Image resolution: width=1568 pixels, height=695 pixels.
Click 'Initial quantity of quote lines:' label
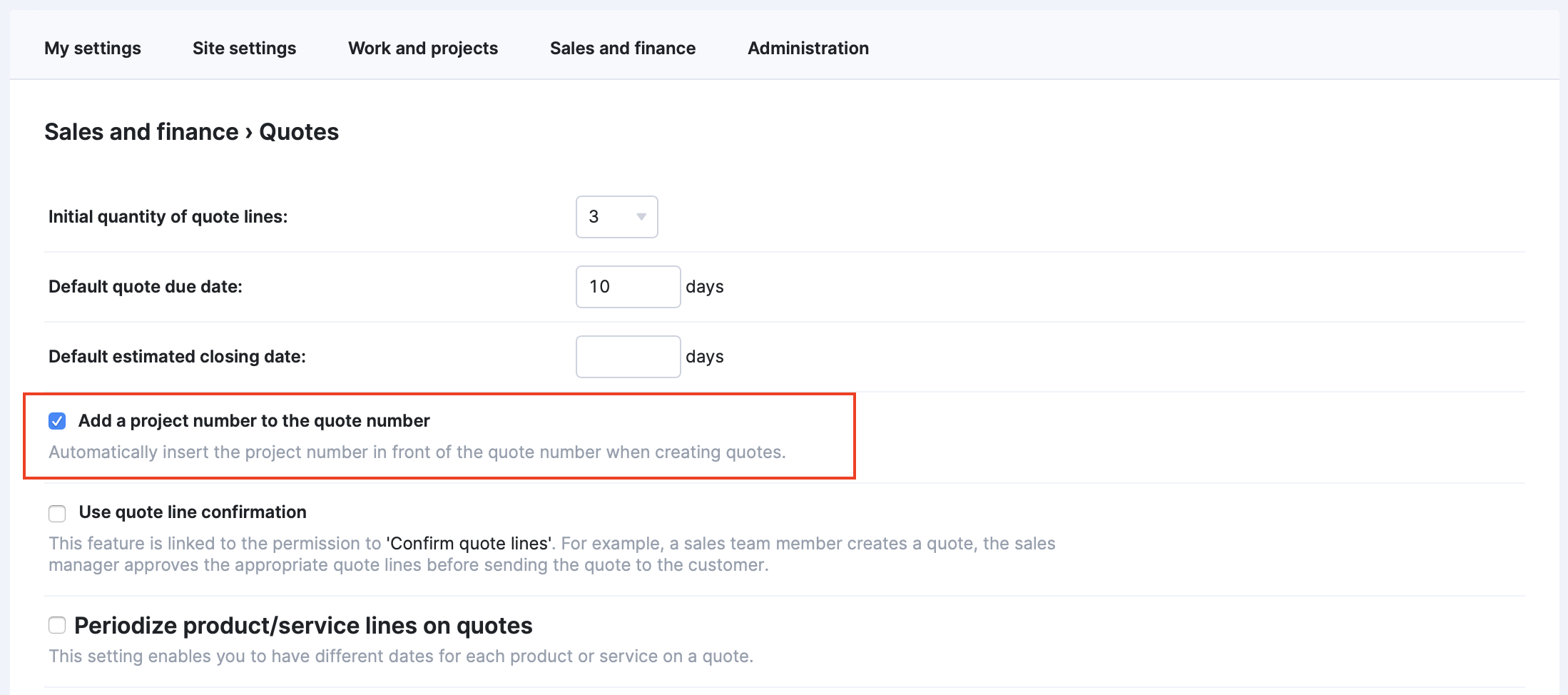(168, 216)
